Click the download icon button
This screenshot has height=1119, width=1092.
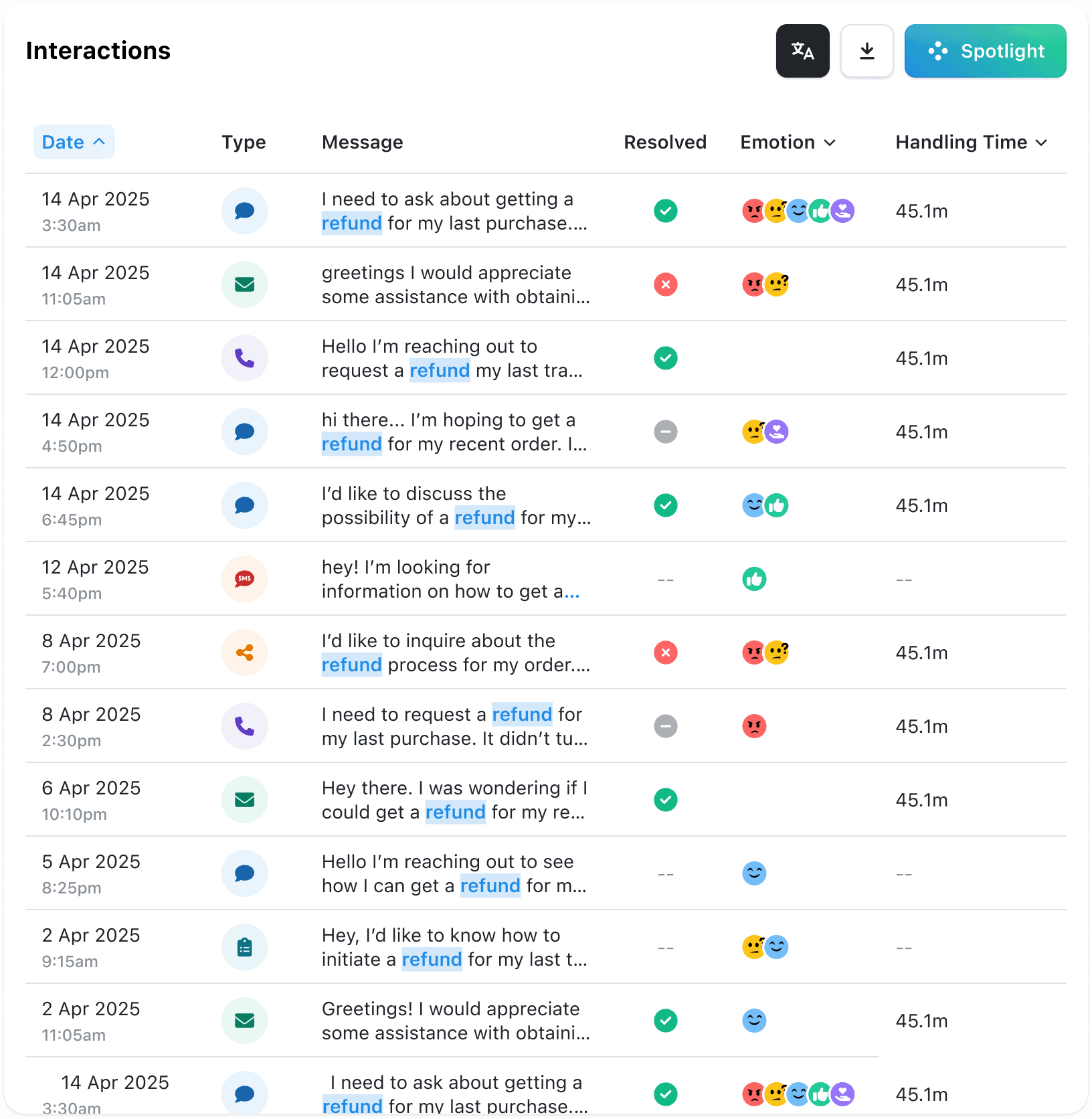pos(867,51)
